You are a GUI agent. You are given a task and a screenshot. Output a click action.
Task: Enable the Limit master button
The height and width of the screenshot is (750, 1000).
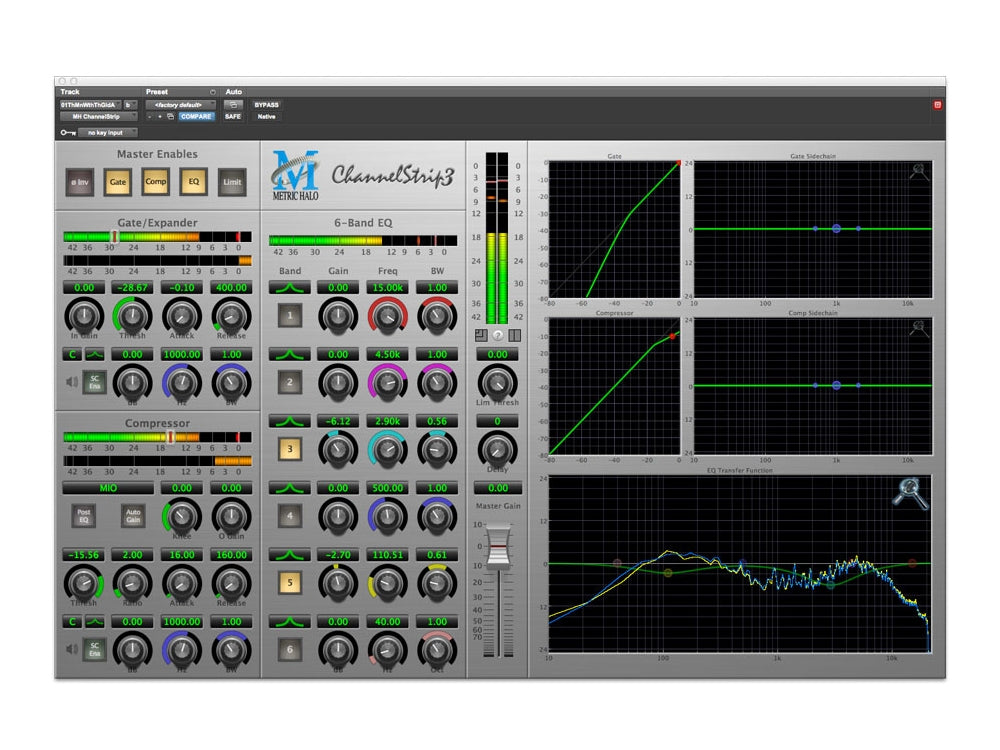coord(232,182)
